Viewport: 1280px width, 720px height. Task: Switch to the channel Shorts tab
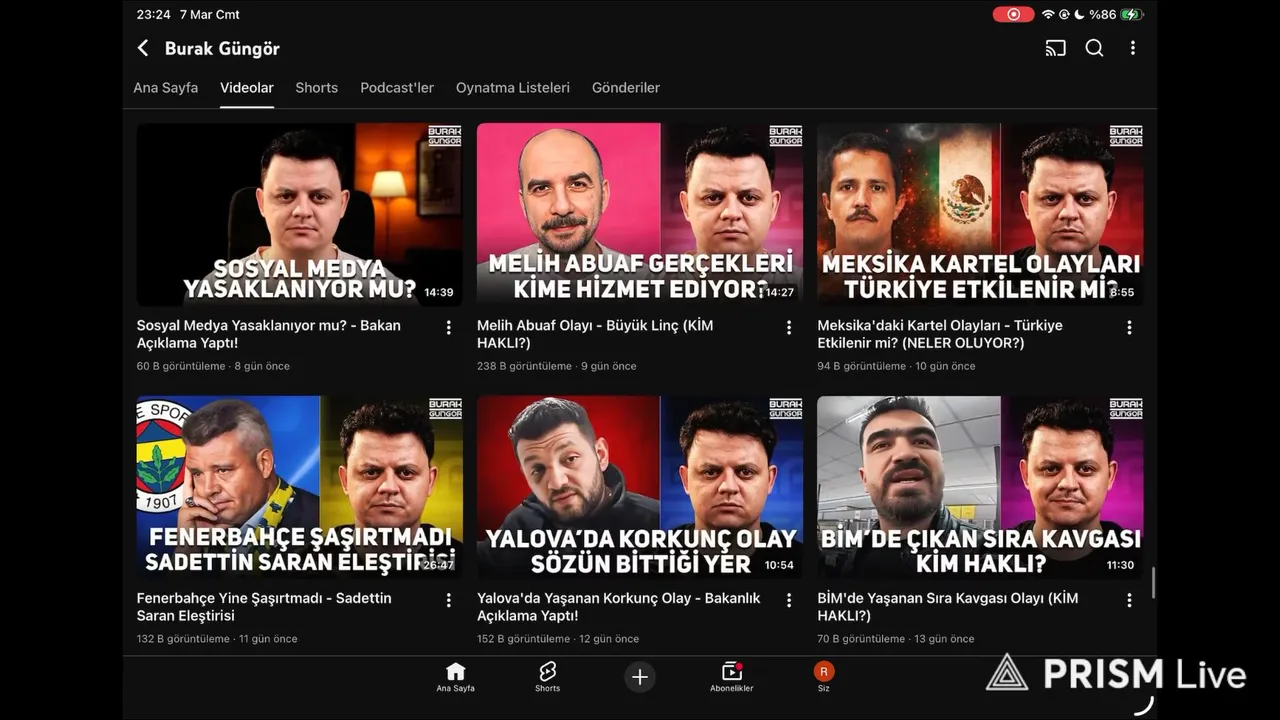[x=316, y=88]
